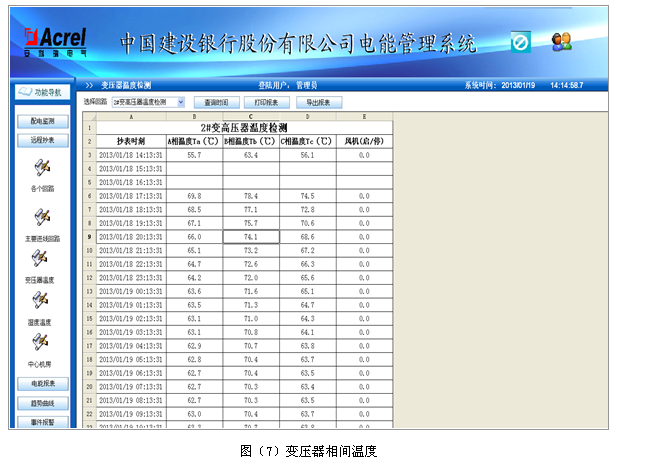This screenshot has height=462, width=653.
Task: Open the 主要进线回路 report icon
Action: click(x=42, y=217)
